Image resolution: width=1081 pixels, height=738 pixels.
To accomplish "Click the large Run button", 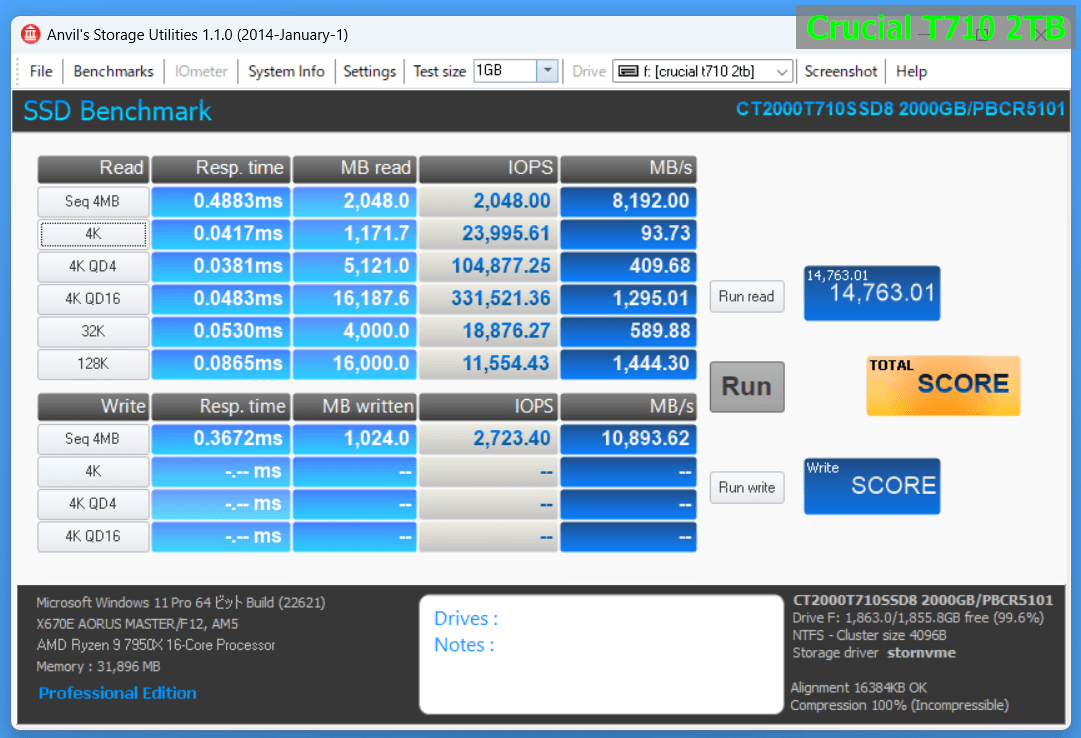I will pos(747,386).
